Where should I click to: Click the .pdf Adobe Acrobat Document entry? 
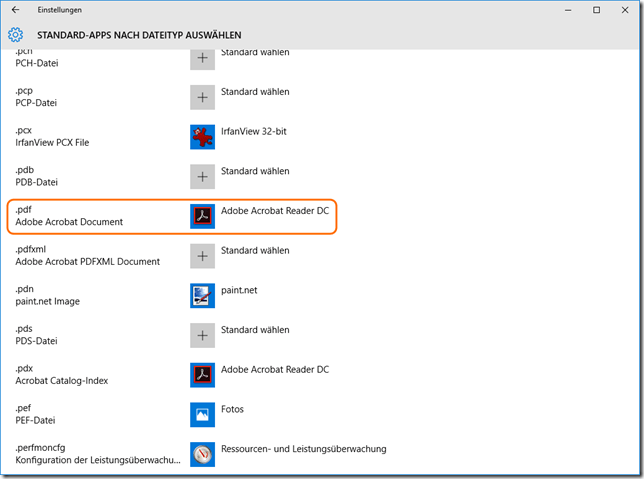[69, 216]
